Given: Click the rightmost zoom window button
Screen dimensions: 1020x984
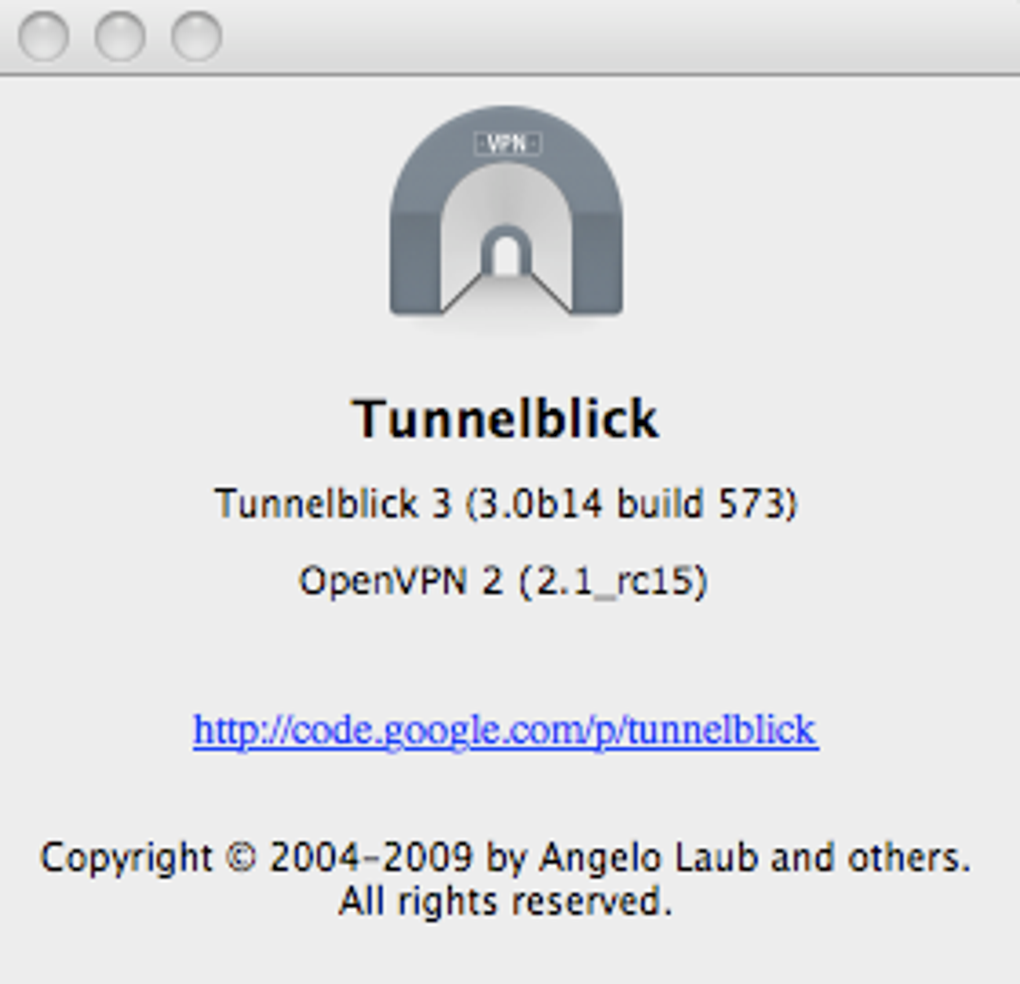Looking at the screenshot, I should (x=196, y=37).
